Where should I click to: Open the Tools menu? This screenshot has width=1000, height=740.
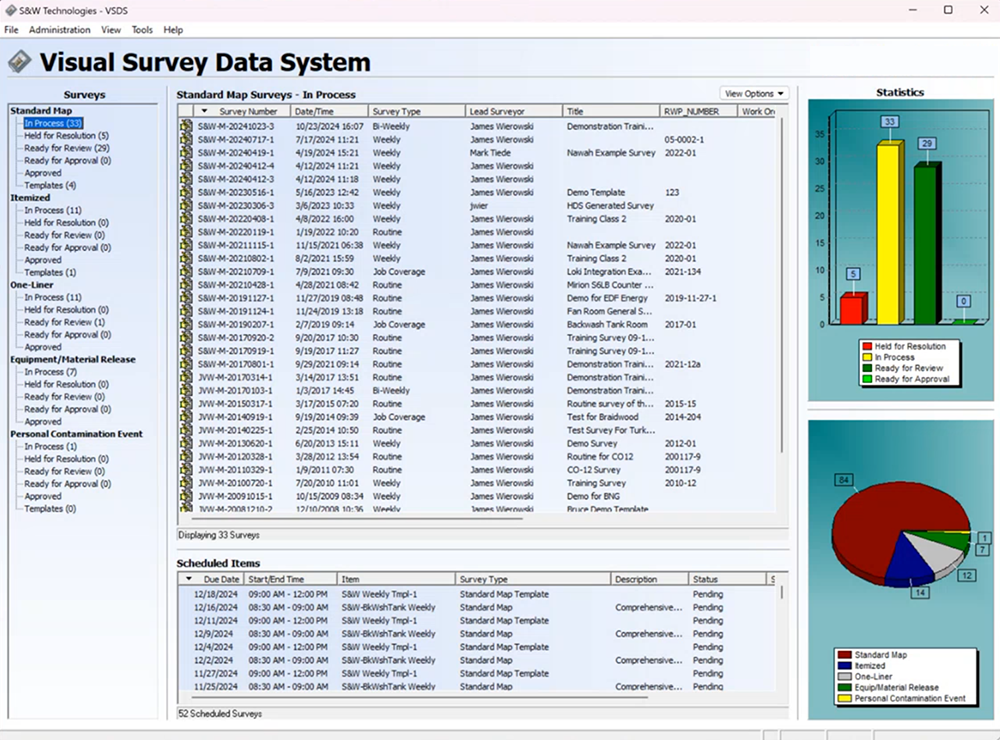pos(141,29)
